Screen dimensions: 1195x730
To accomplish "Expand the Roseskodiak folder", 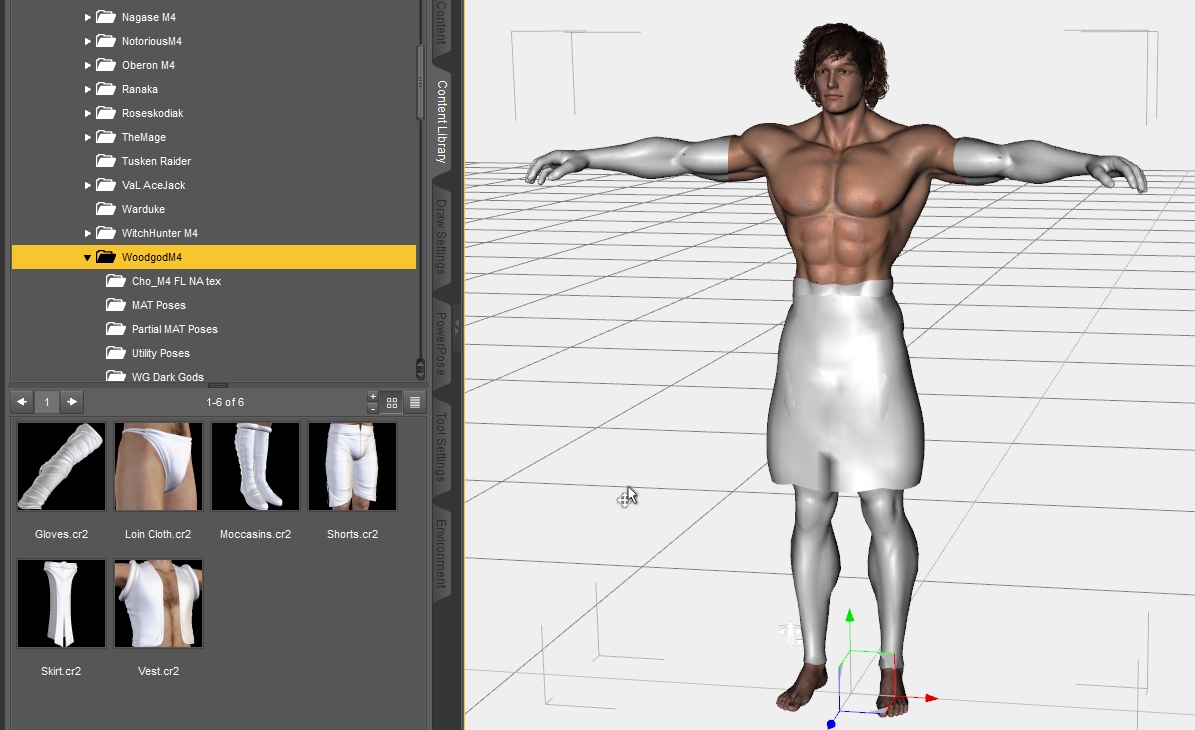I will click(88, 114).
